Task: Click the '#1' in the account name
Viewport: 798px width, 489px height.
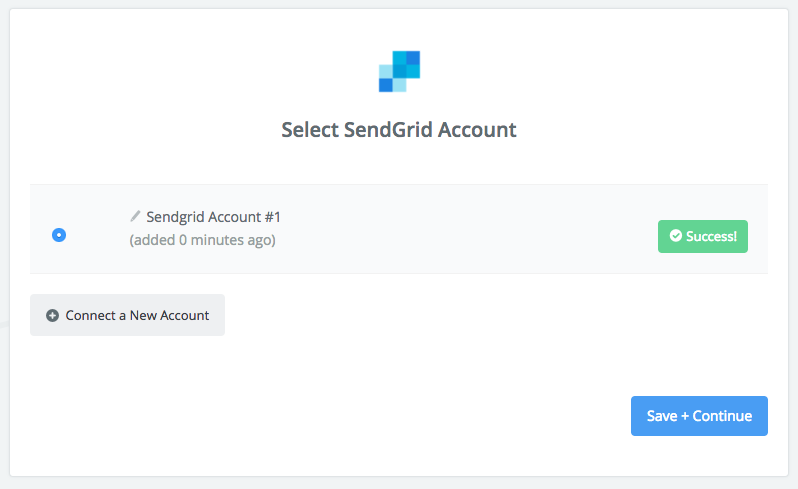Action: [x=272, y=217]
